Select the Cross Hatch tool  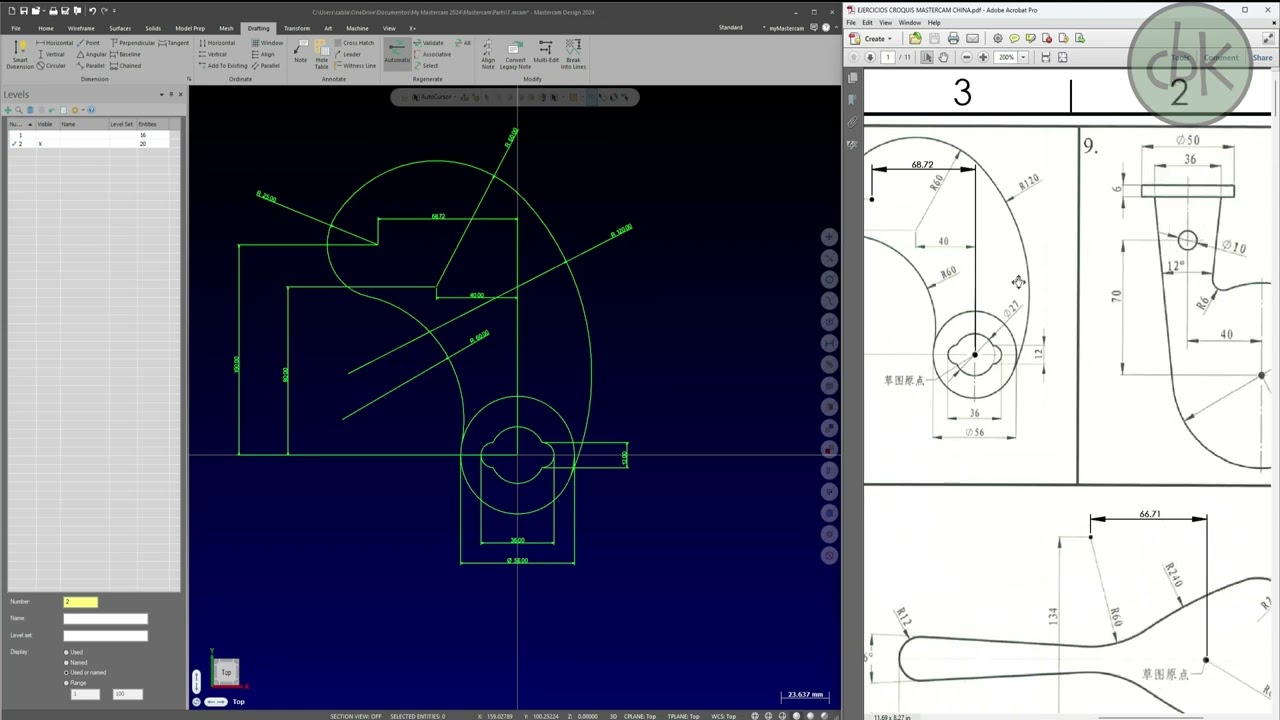point(354,43)
